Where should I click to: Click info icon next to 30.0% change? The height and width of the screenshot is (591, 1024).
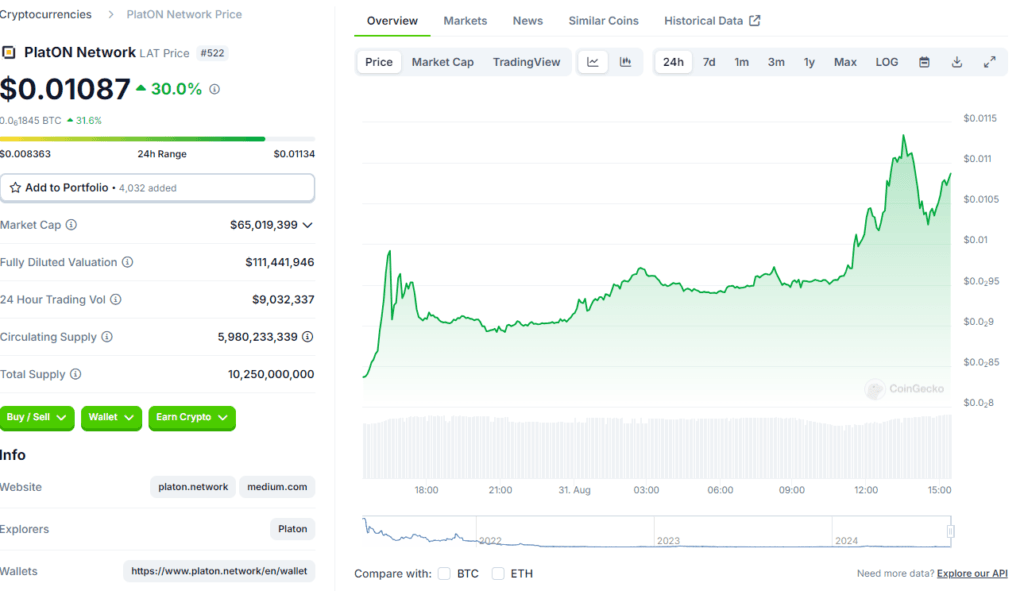tap(214, 89)
